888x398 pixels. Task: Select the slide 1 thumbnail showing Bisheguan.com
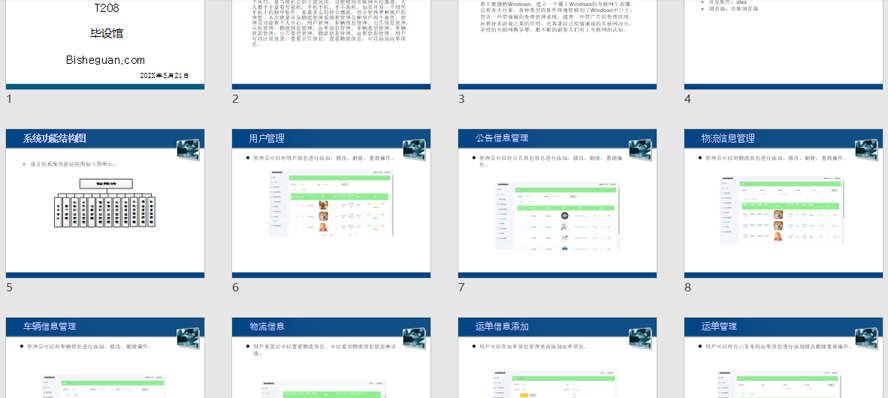tap(105, 45)
